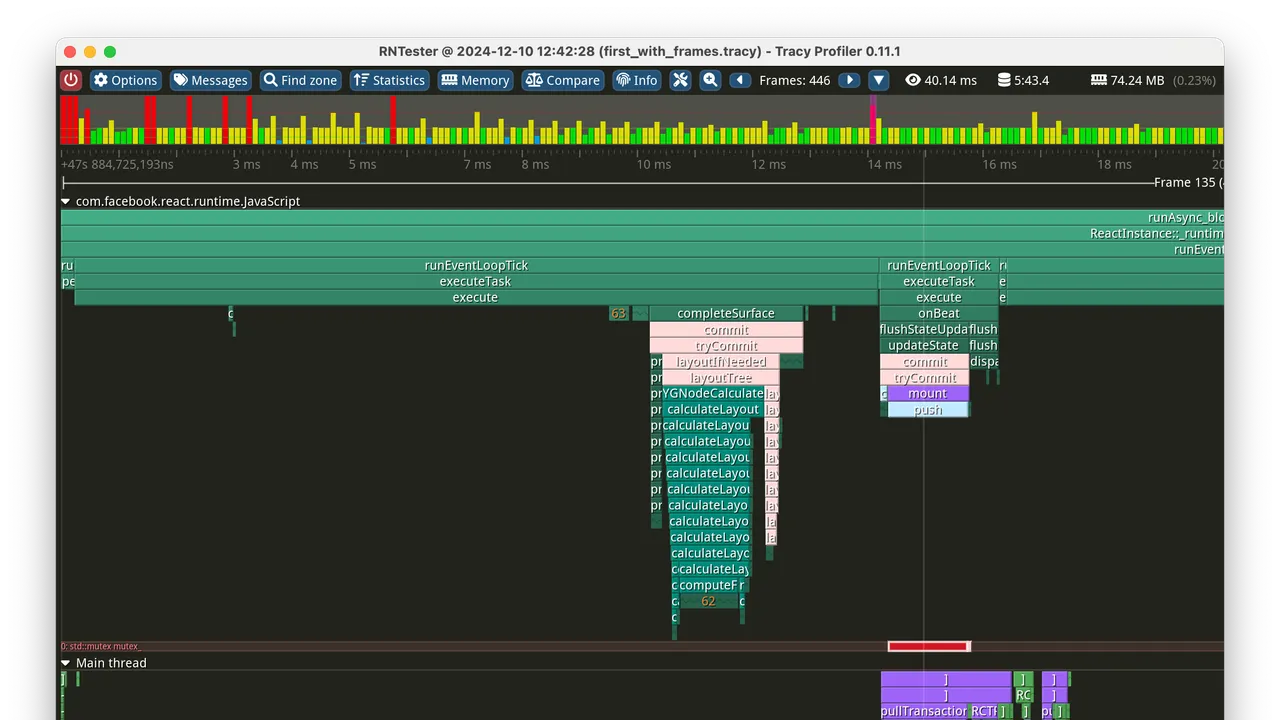Click the Frames: 446 label

point(794,80)
